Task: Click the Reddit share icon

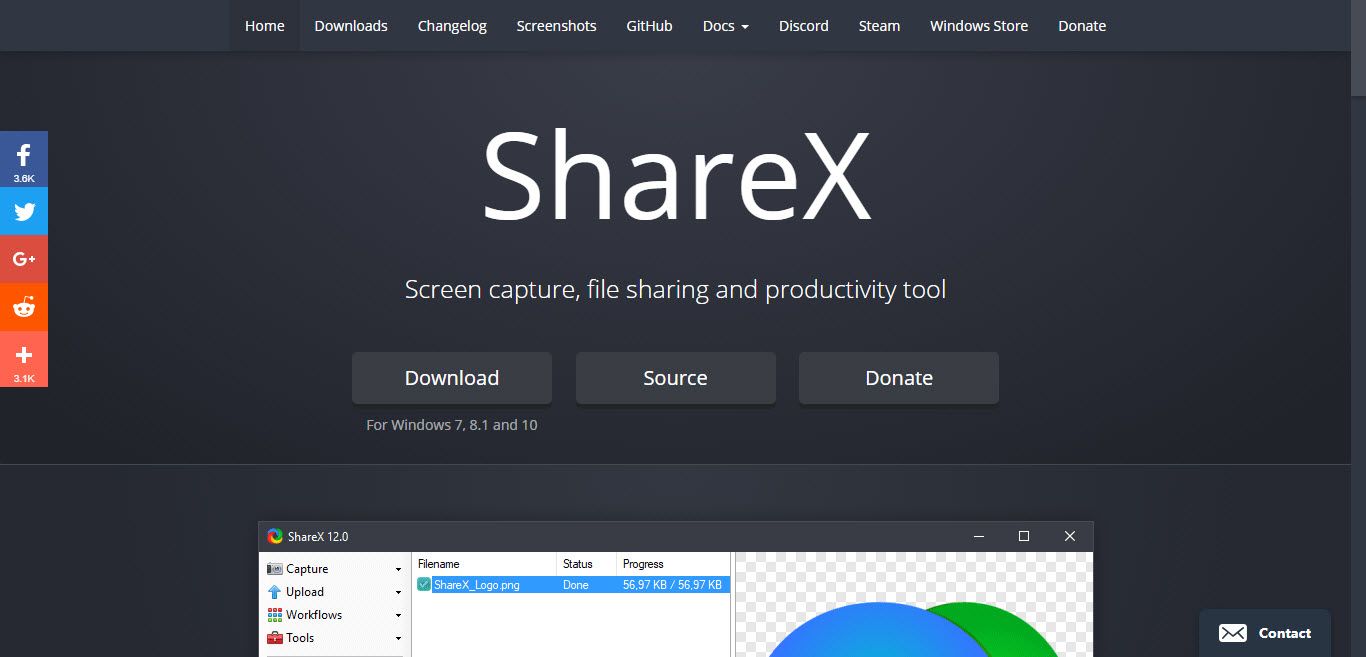Action: tap(24, 307)
